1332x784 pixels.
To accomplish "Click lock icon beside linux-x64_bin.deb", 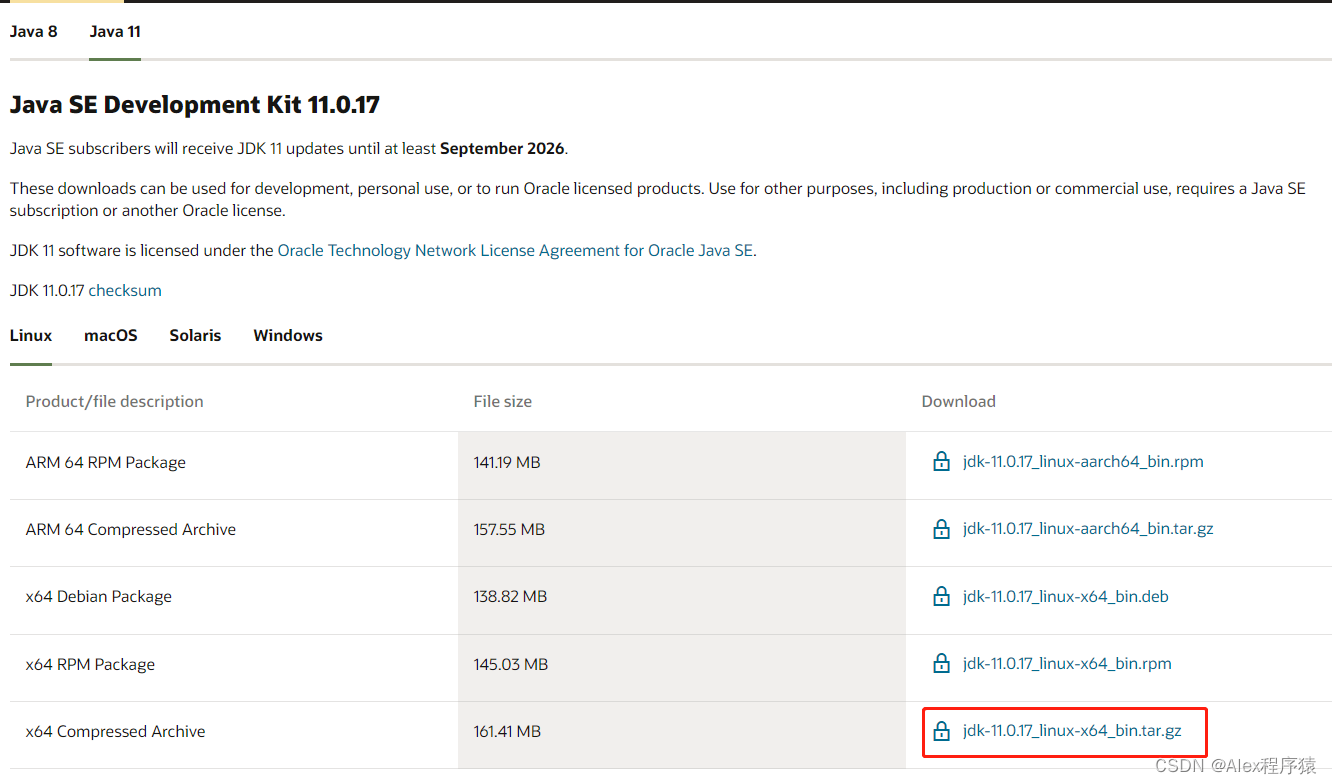I will tap(941, 597).
